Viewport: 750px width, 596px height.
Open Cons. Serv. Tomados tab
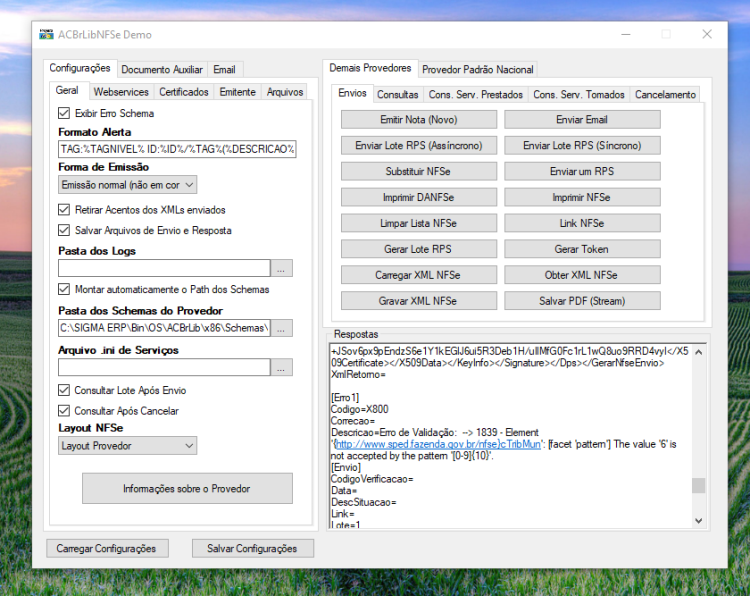(579, 95)
